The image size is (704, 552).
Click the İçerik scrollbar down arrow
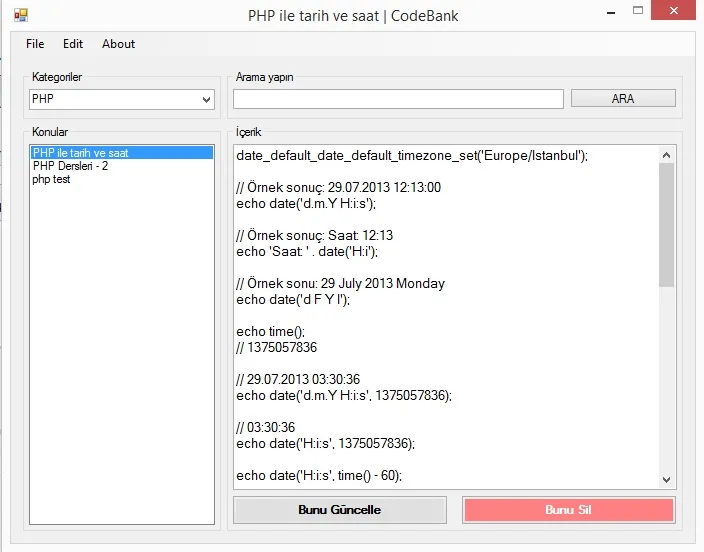(x=667, y=480)
